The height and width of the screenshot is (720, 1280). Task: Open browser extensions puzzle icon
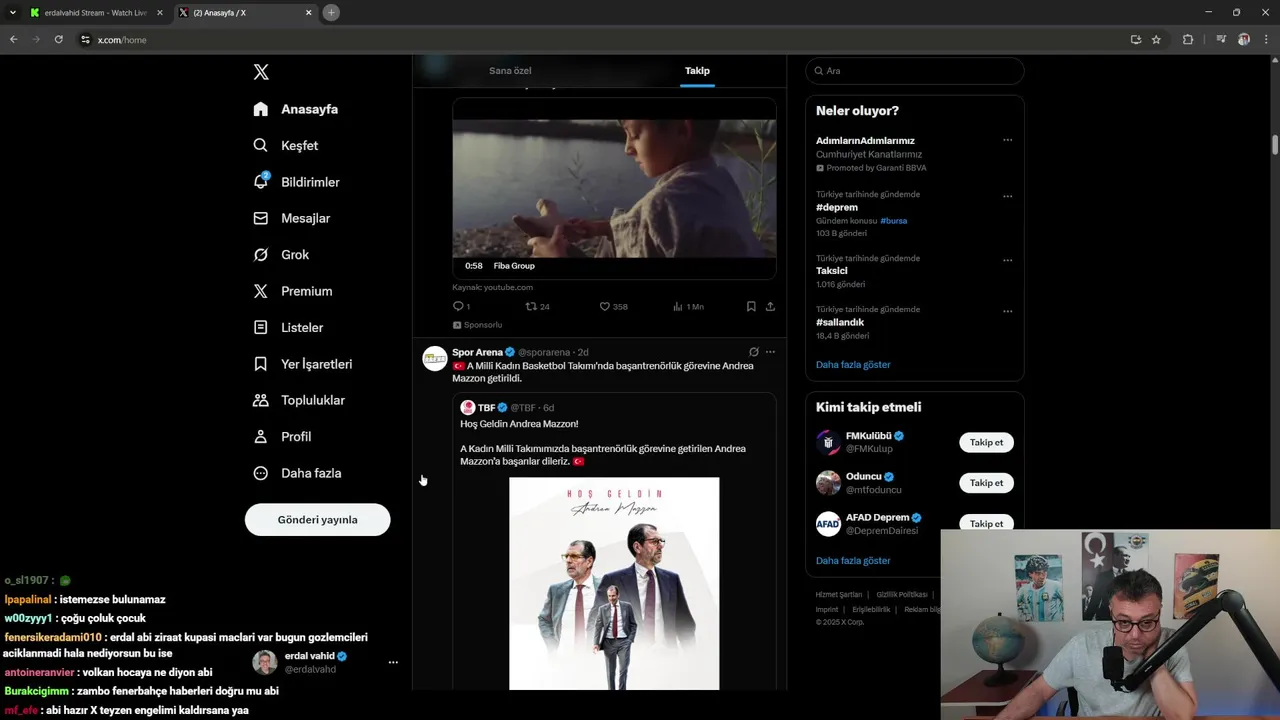click(x=1188, y=39)
